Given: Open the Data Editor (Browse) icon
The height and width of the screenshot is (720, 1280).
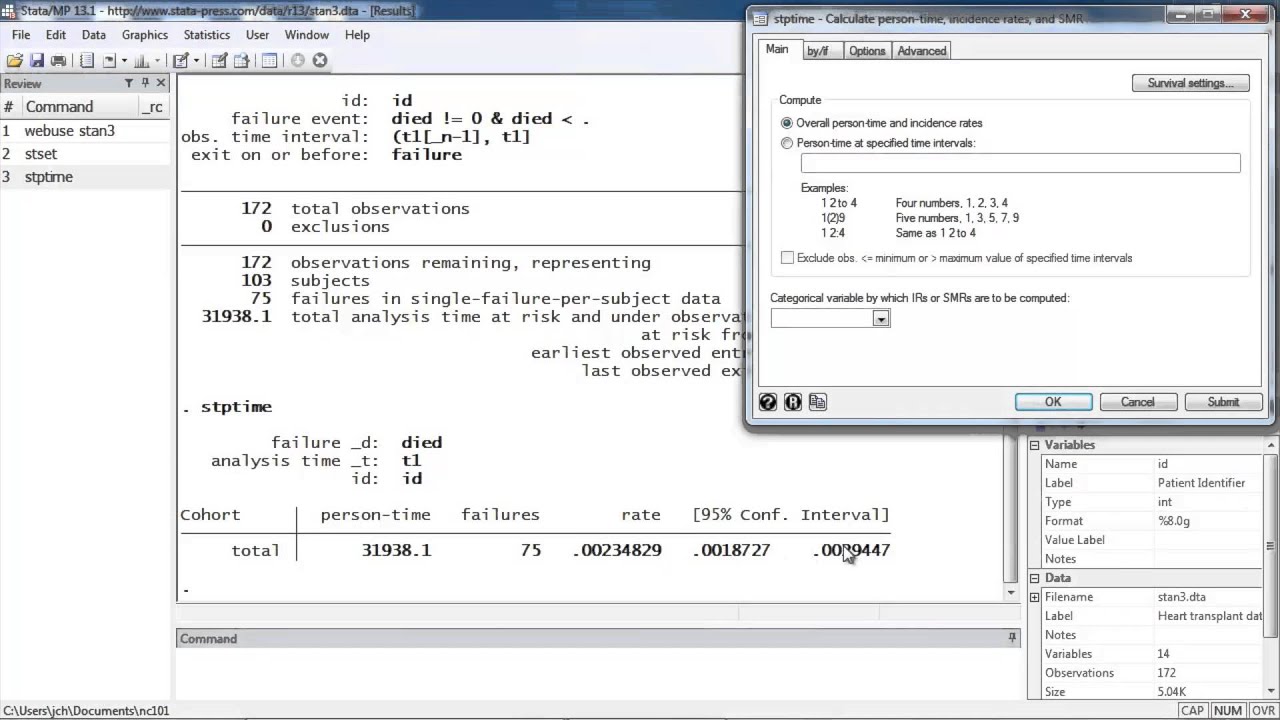Looking at the screenshot, I should point(241,60).
